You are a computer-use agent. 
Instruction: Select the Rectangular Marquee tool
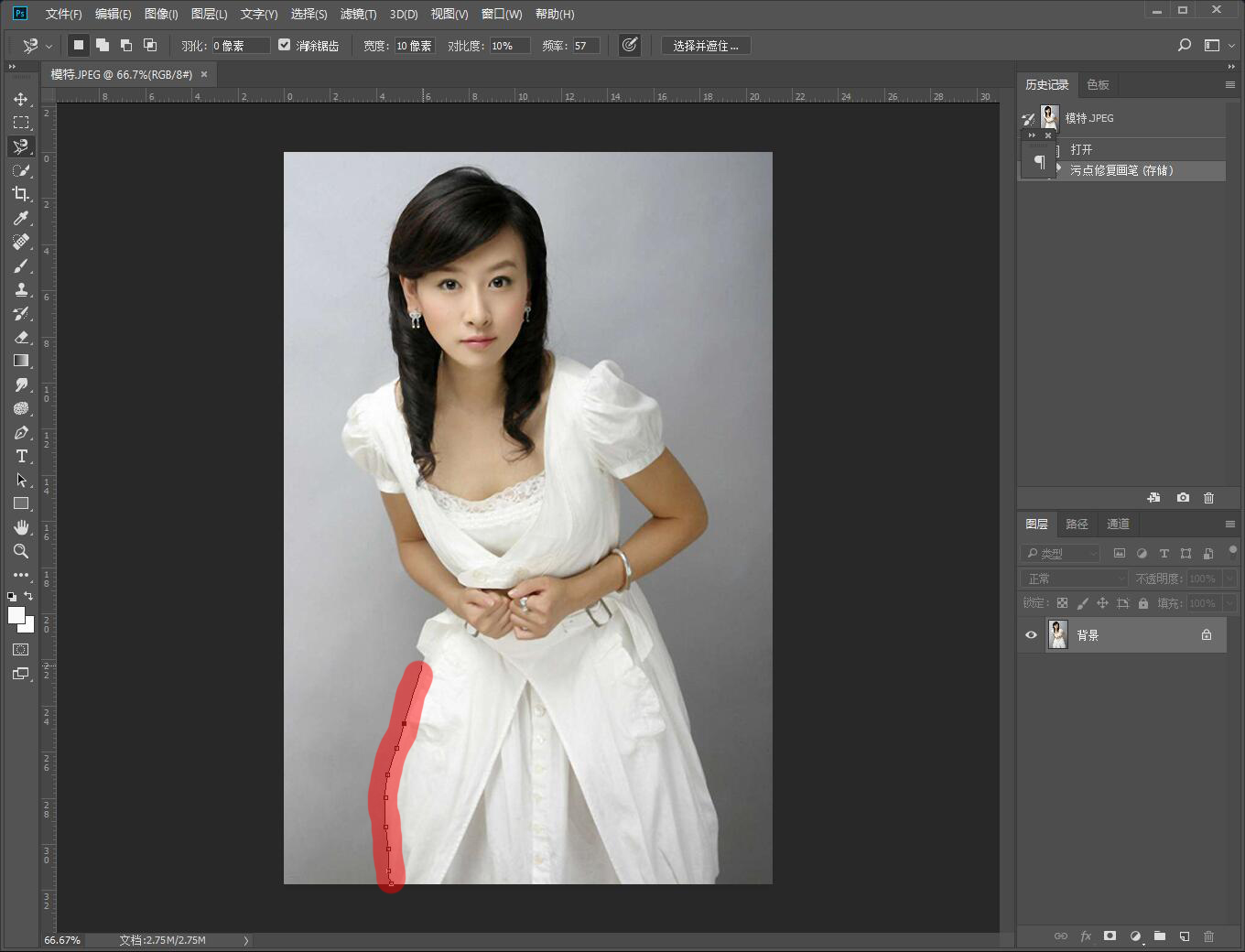point(21,123)
